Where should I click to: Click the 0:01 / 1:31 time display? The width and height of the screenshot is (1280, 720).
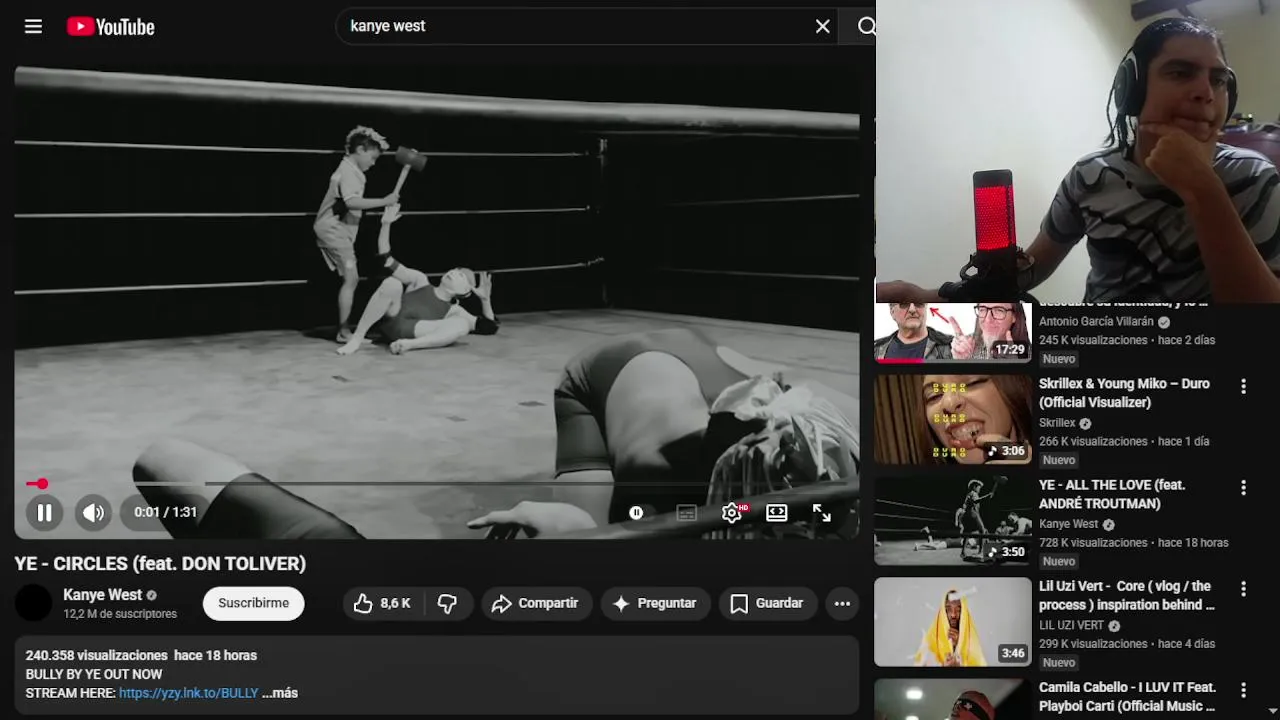166,512
